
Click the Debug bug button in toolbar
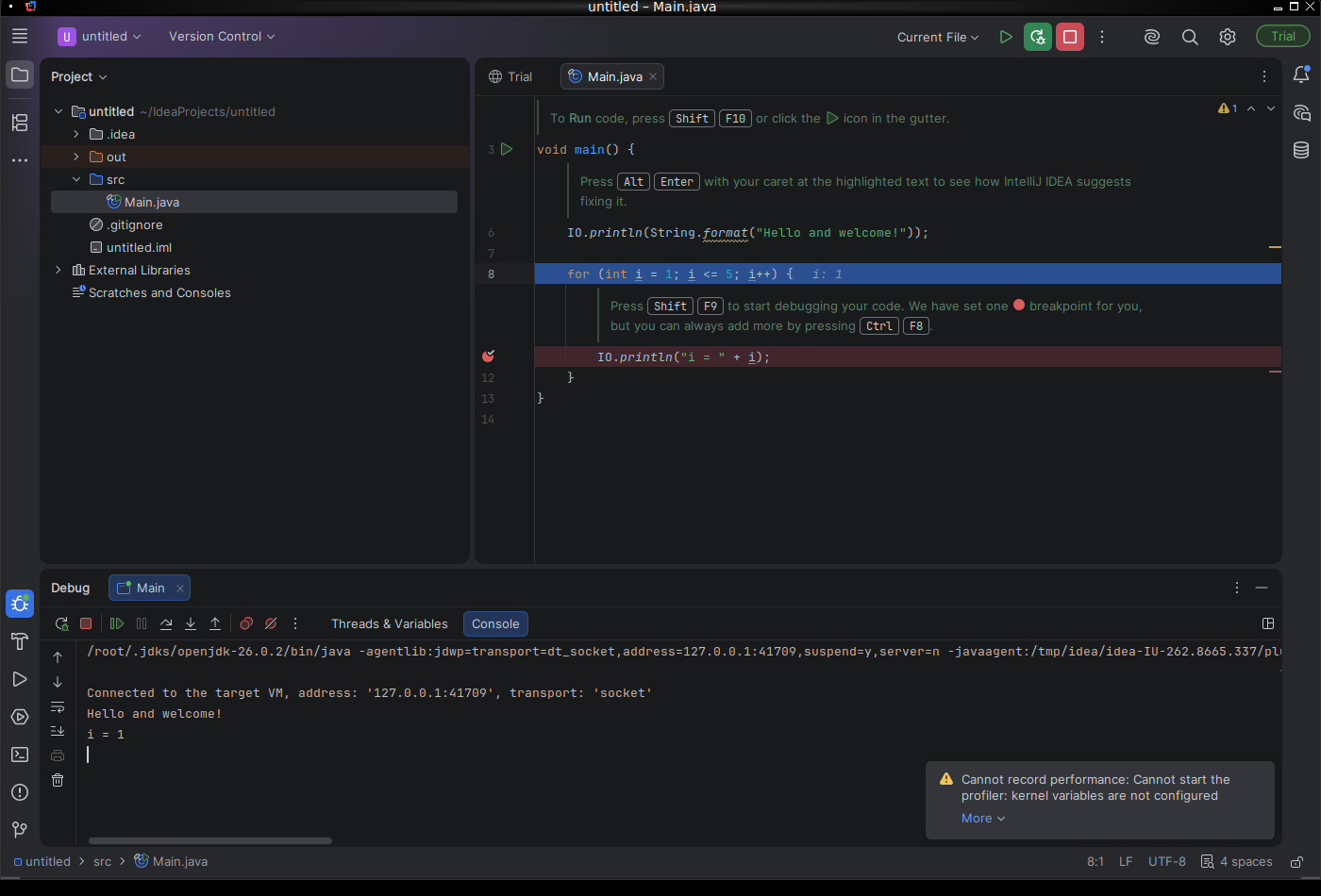click(x=1038, y=37)
